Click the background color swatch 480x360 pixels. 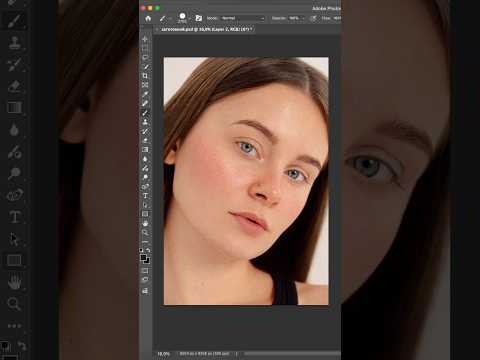pyautogui.click(x=147, y=261)
